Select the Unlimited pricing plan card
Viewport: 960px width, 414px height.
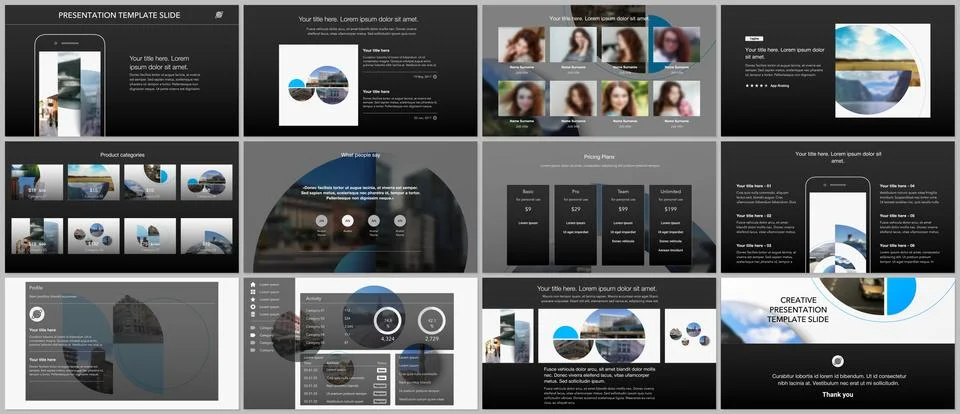pyautogui.click(x=670, y=225)
